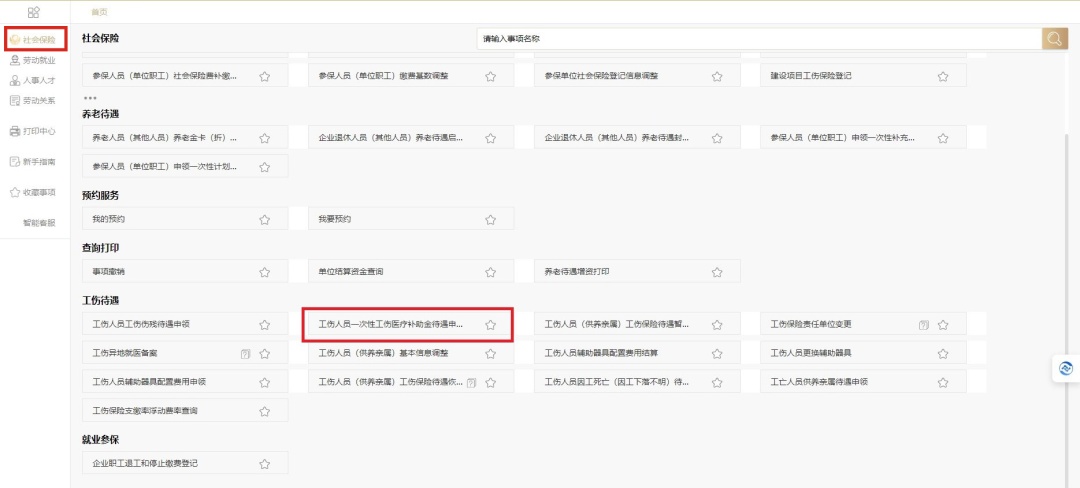Open 我要预约 service

(411, 219)
